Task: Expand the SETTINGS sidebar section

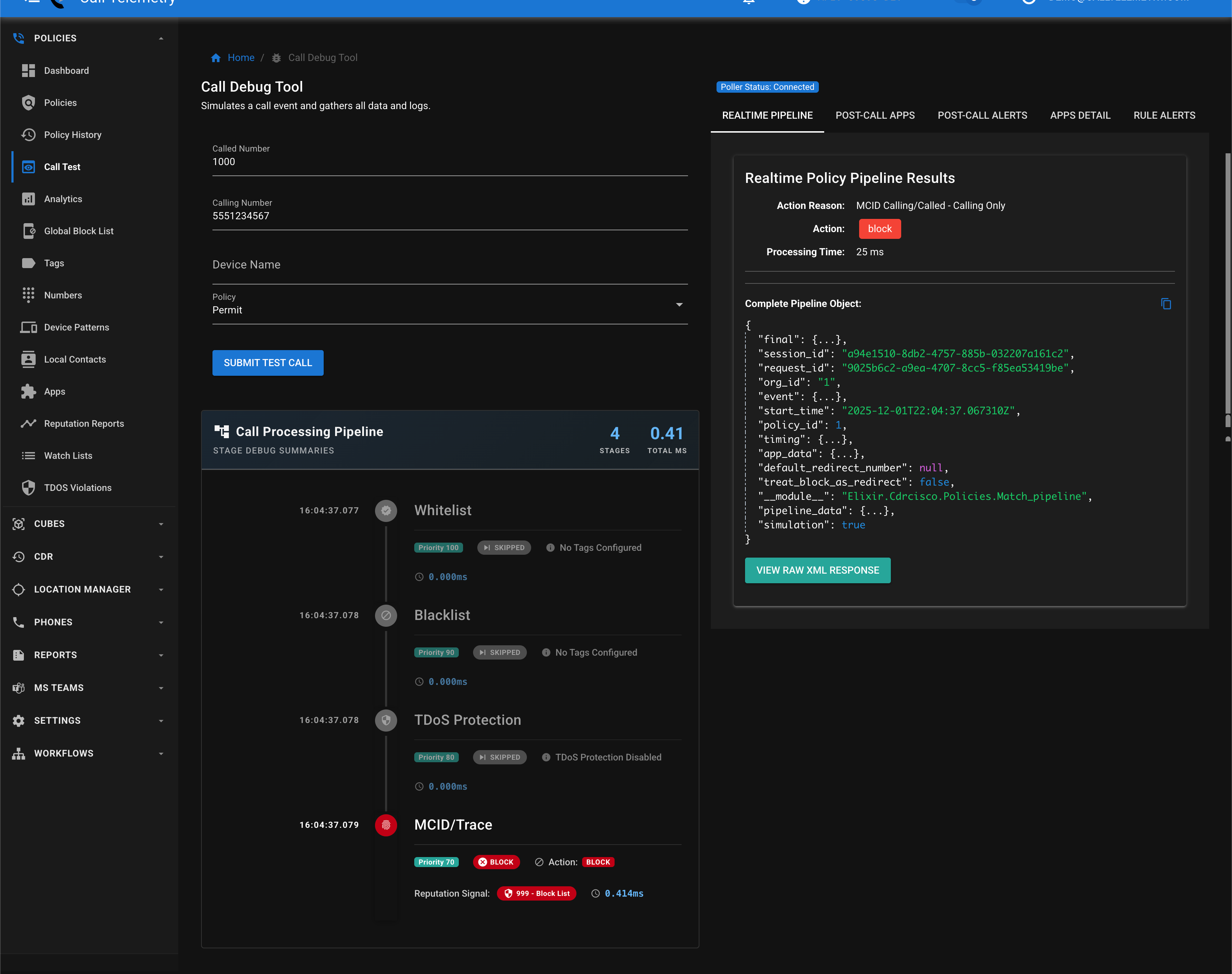Action: (x=88, y=721)
